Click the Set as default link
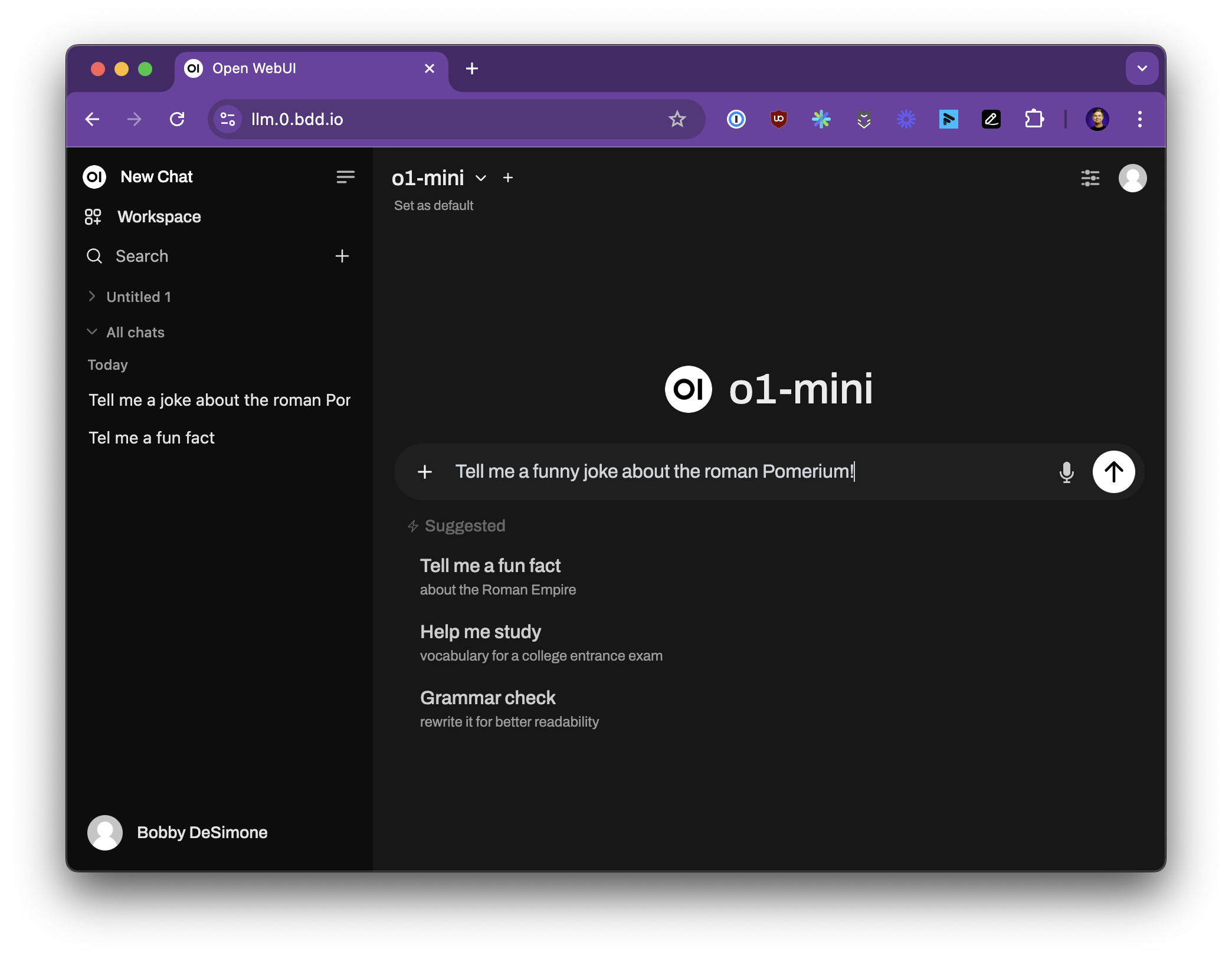Viewport: 1232px width, 959px height. [433, 205]
